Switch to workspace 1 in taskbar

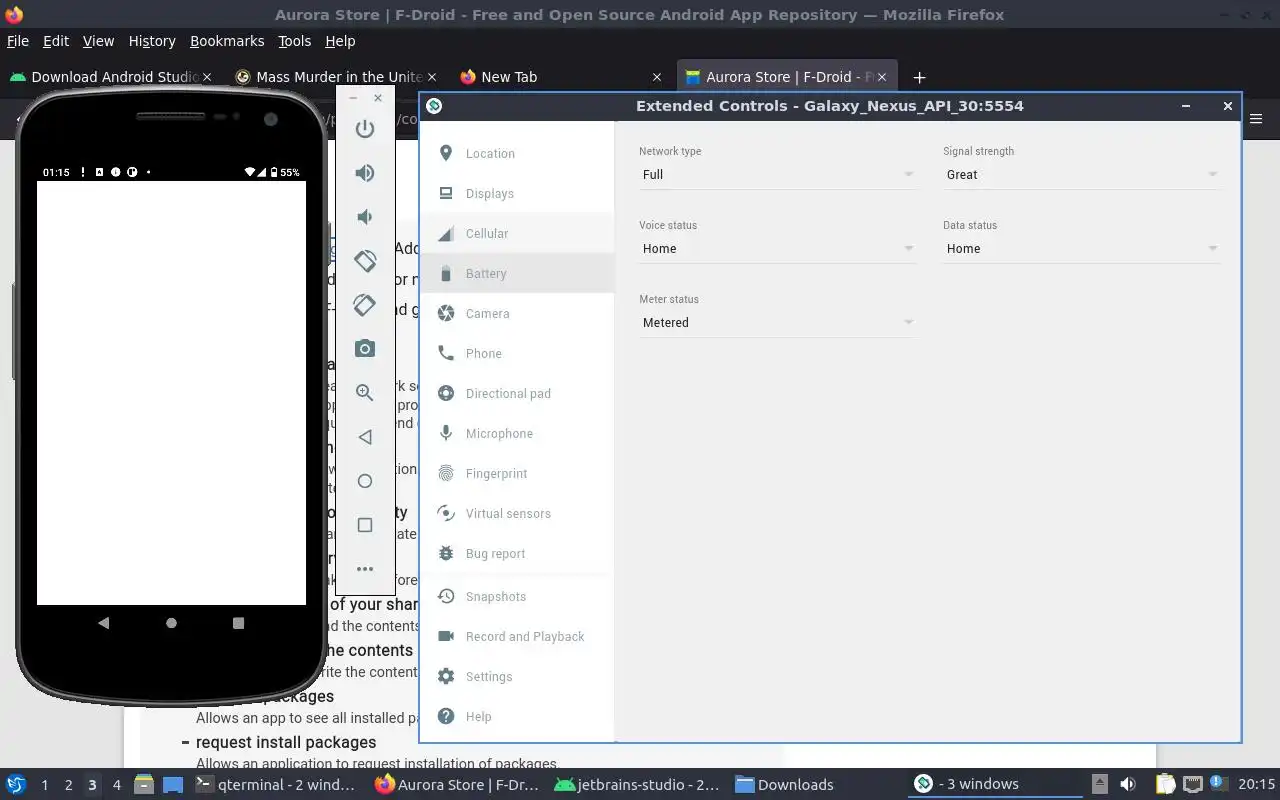coord(44,785)
